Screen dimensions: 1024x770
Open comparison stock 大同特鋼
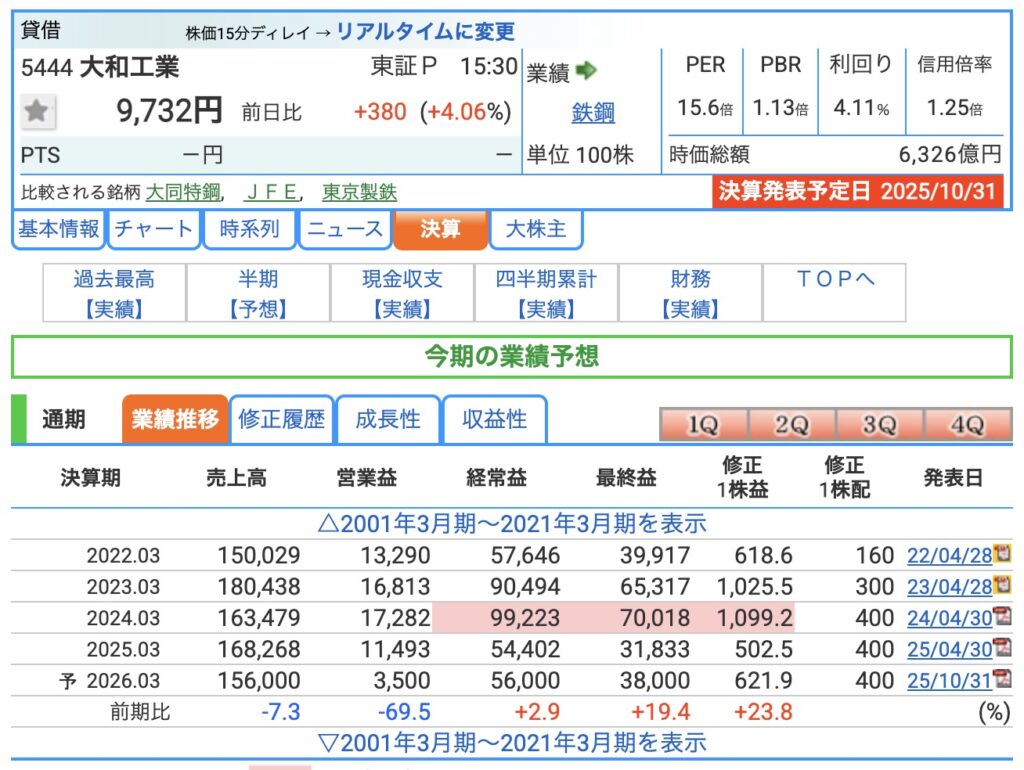pyautogui.click(x=183, y=192)
